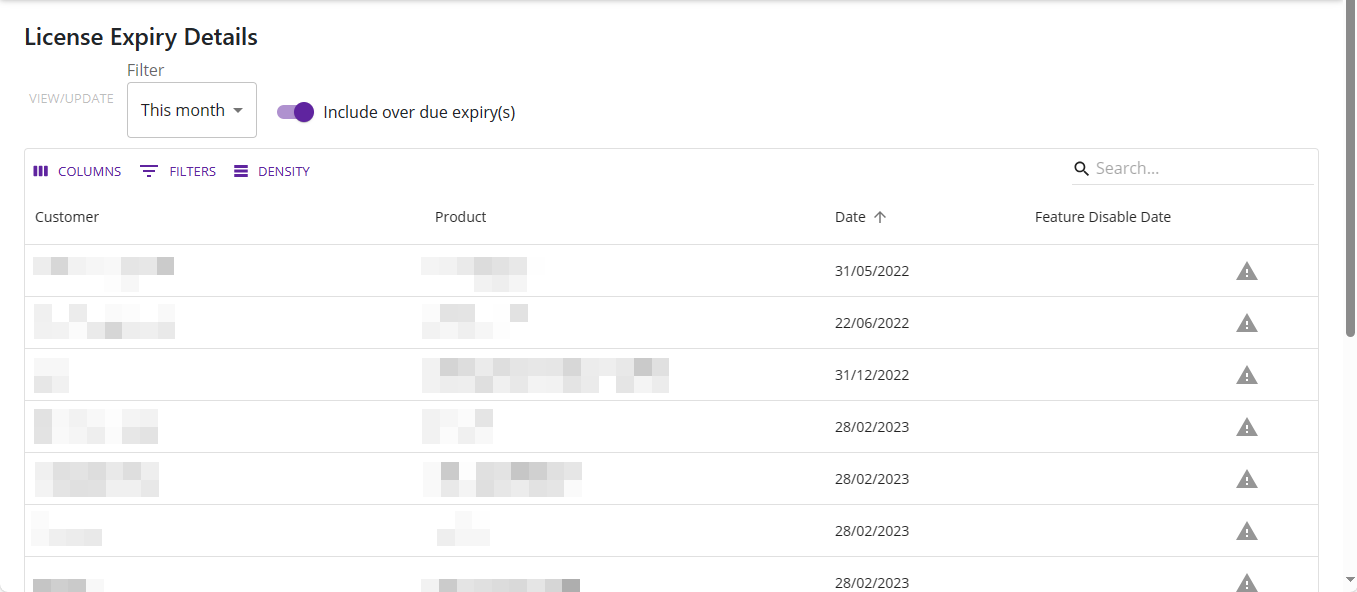Select the 31/12/2022 date cell
Viewport: 1357px width, 592px height.
click(872, 375)
